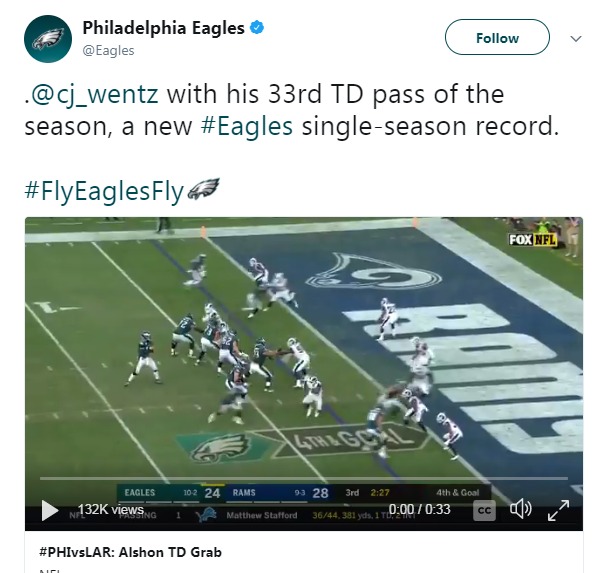
Task: Mute the video using speaker icon
Action: pyautogui.click(x=521, y=509)
